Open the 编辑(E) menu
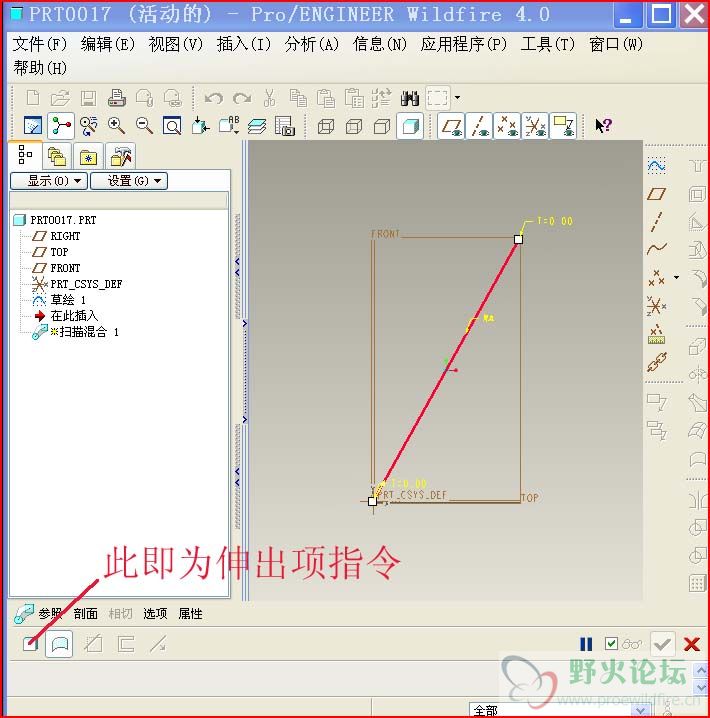Image resolution: width=710 pixels, height=718 pixels. click(108, 44)
